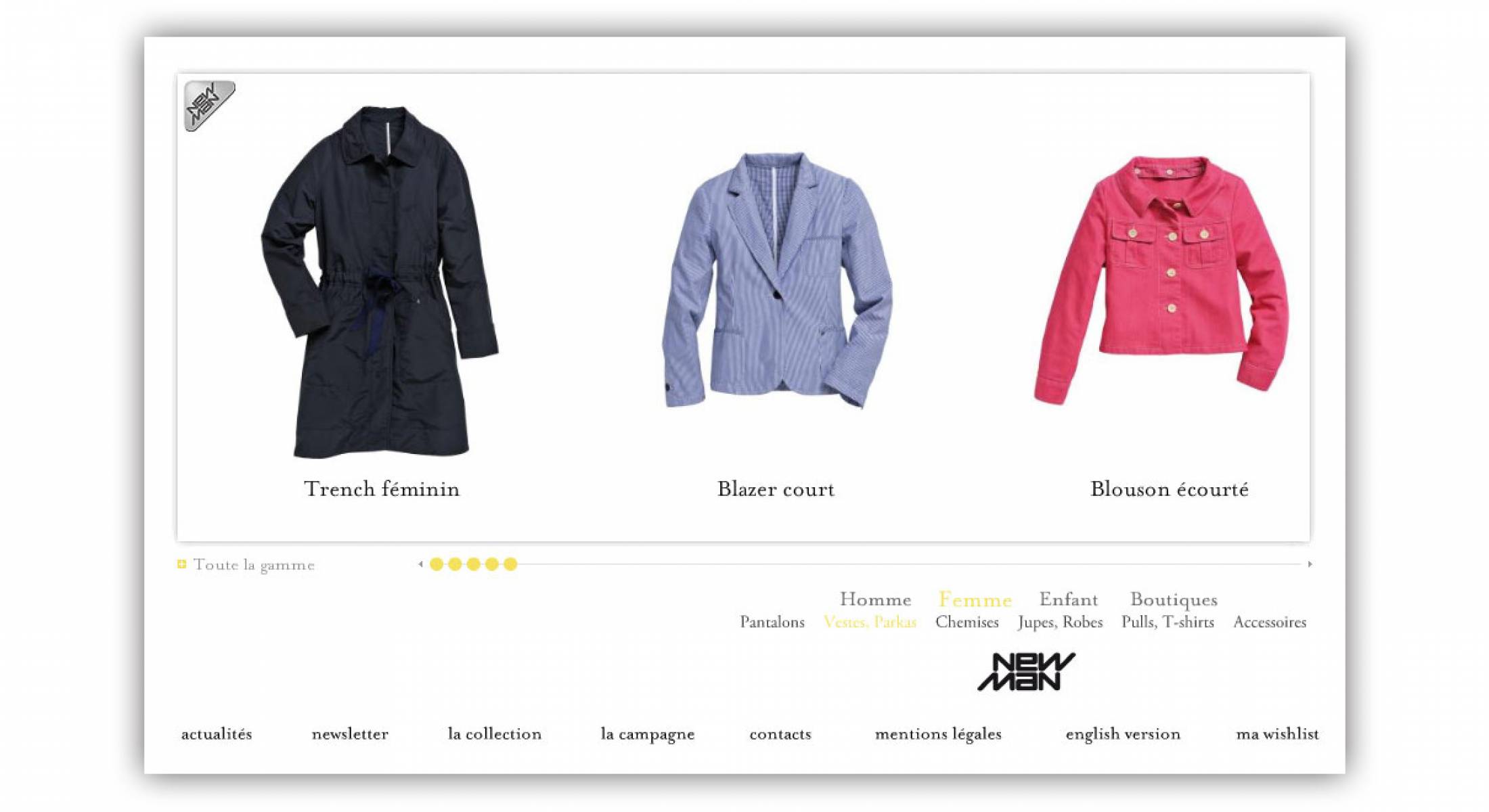Click the black New Man logo
Image resolution: width=1489 pixels, height=812 pixels.
click(x=1026, y=671)
